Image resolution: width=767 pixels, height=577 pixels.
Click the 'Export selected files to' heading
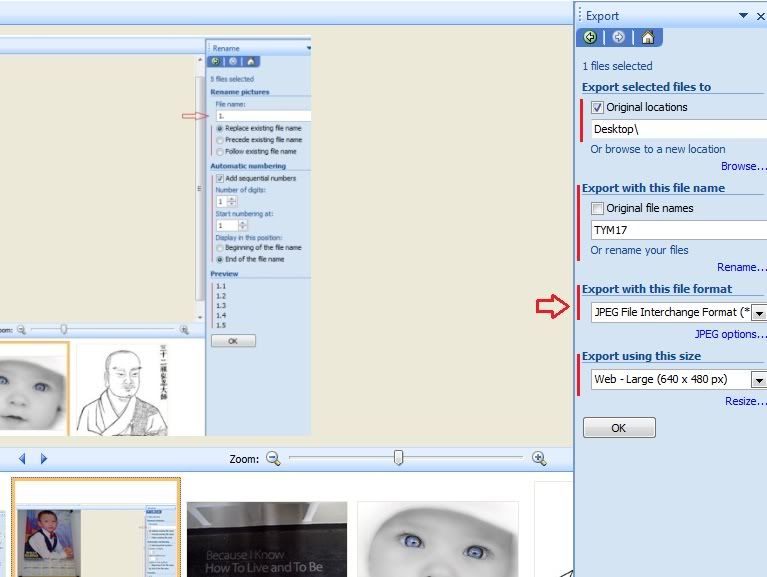click(x=646, y=87)
